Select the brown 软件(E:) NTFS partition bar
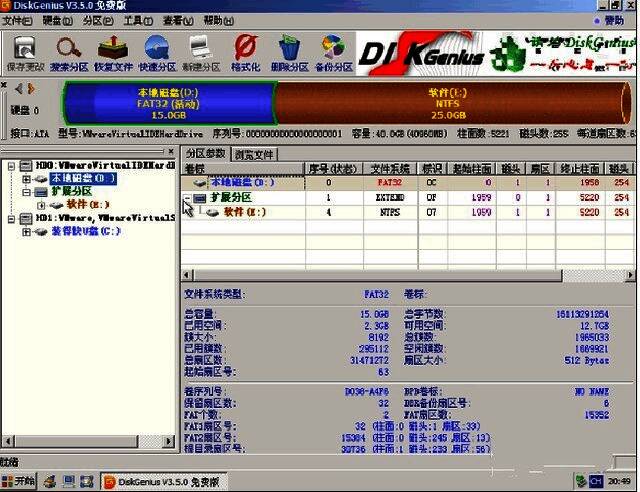Viewport: 640px width, 492px height. [x=452, y=103]
